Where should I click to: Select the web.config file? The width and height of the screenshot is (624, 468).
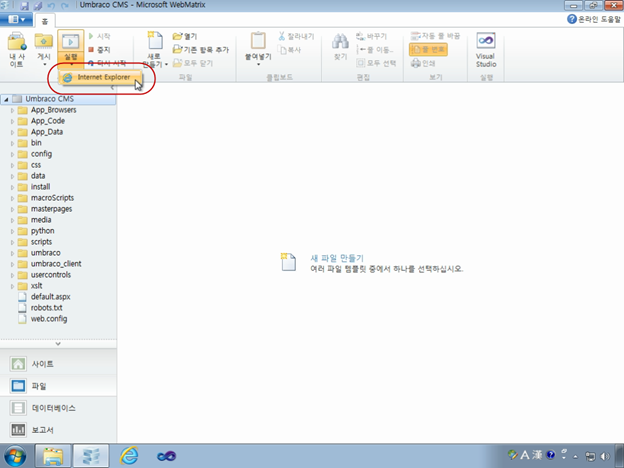pos(49,319)
